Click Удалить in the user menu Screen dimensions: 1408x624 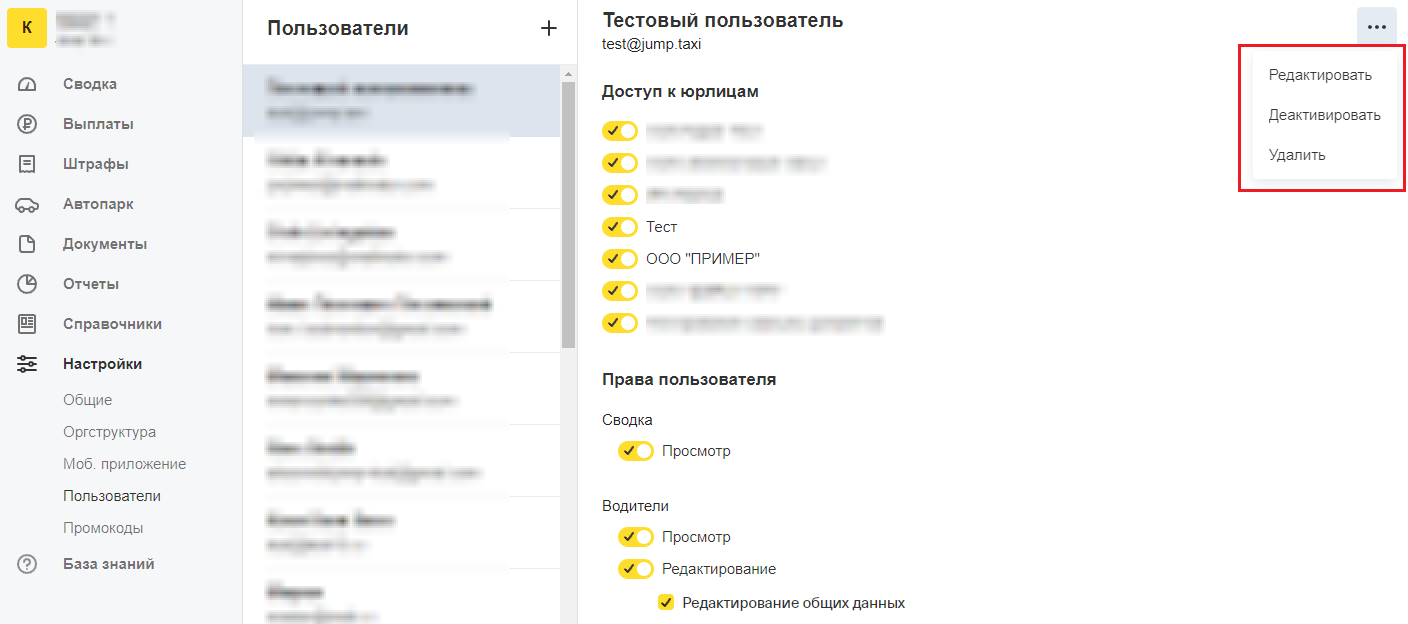click(x=1297, y=155)
